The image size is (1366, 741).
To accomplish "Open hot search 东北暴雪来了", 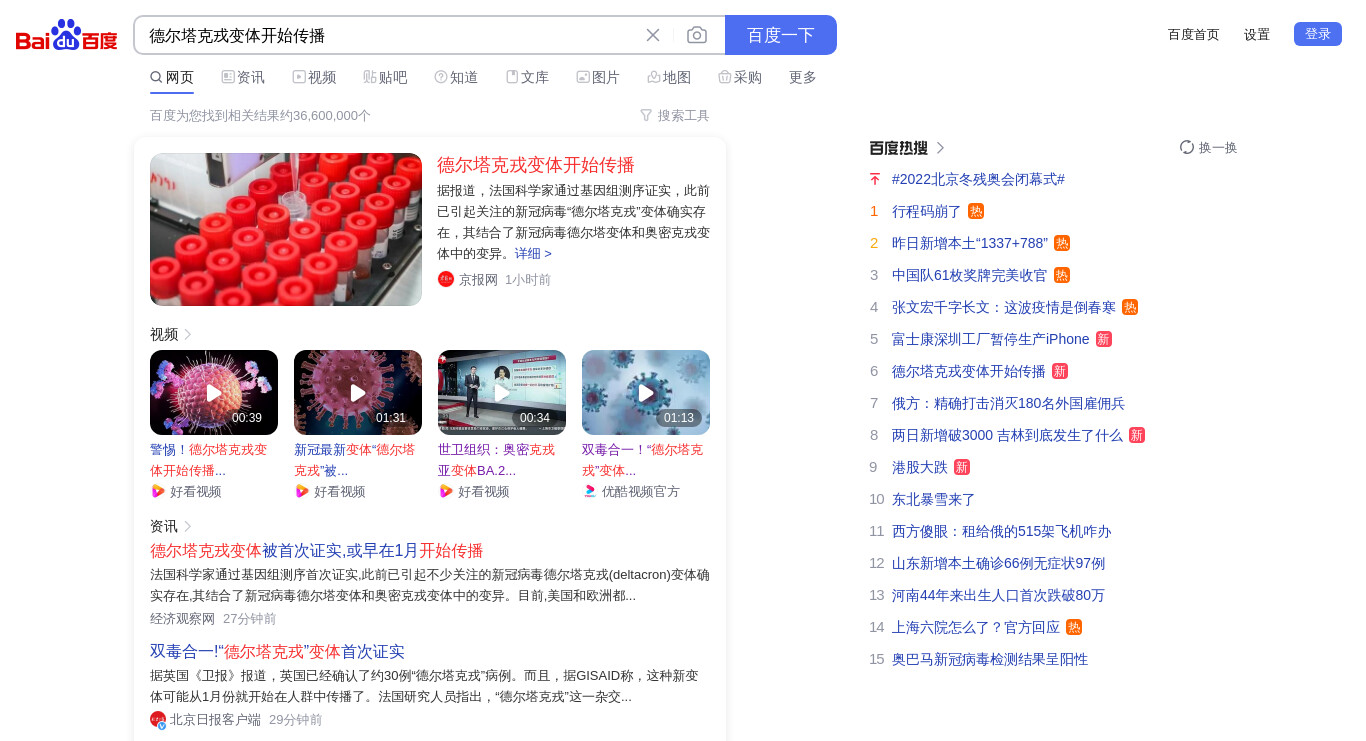I will (934, 499).
